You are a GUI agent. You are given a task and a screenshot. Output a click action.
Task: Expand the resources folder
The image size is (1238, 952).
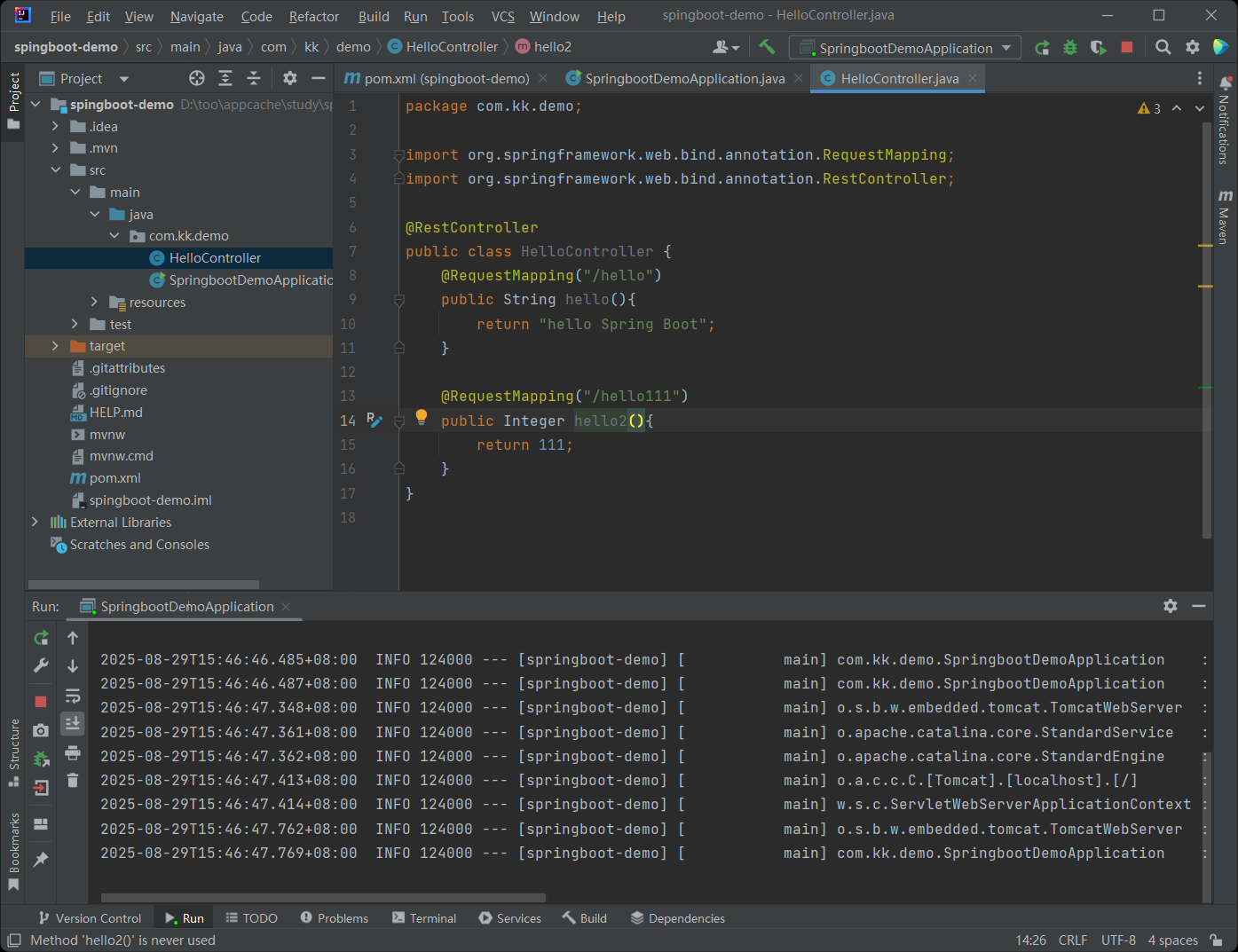click(94, 303)
